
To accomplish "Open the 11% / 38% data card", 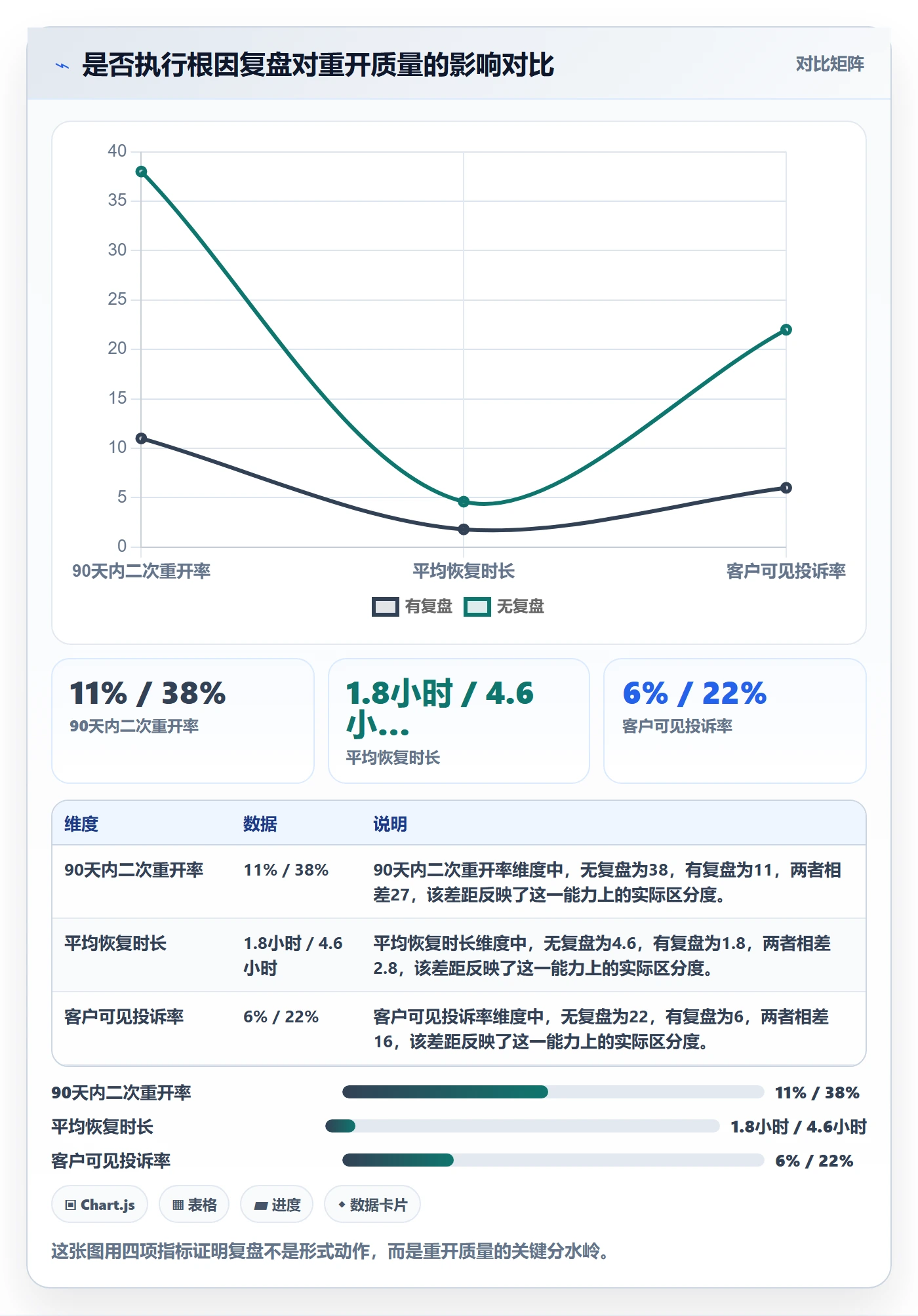I will [183, 721].
